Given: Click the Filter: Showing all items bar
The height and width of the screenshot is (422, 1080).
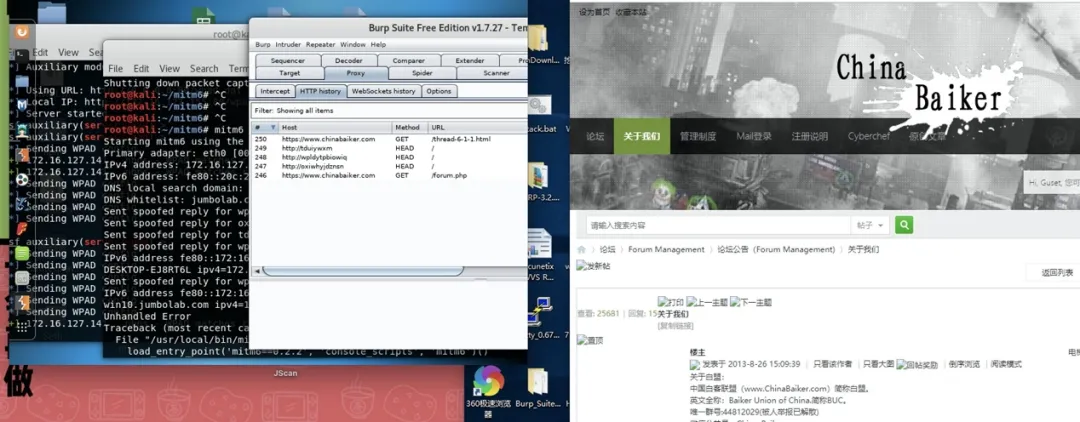Looking at the screenshot, I should click(390, 110).
